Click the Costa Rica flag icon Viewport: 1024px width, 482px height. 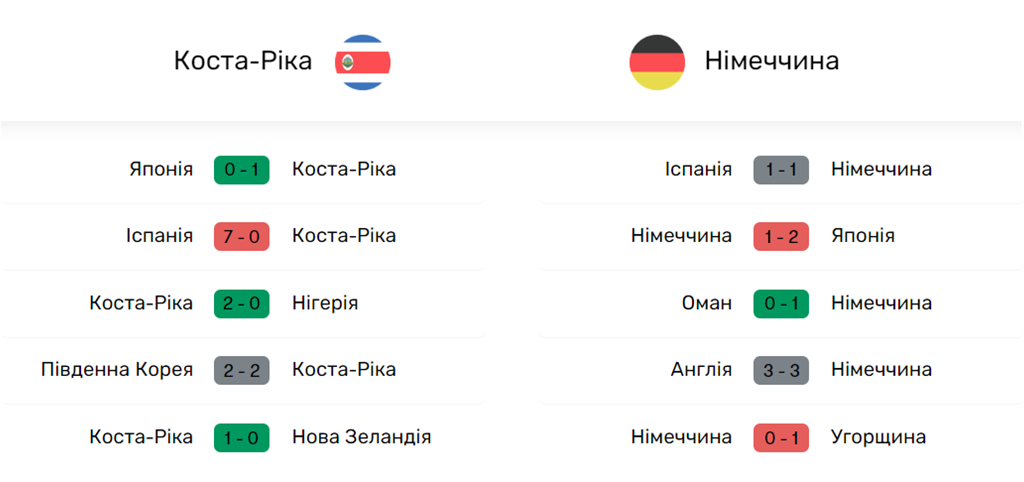(363, 62)
